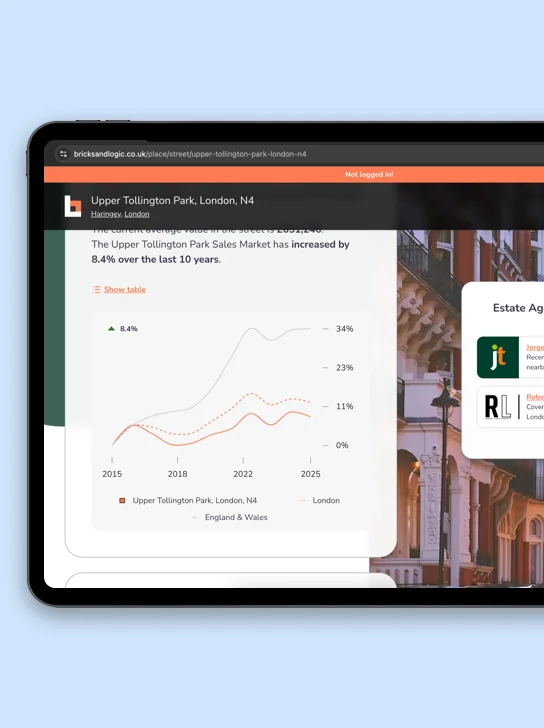This screenshot has height=728, width=544.
Task: Select the 2018 marker on chart axis
Action: (177, 474)
